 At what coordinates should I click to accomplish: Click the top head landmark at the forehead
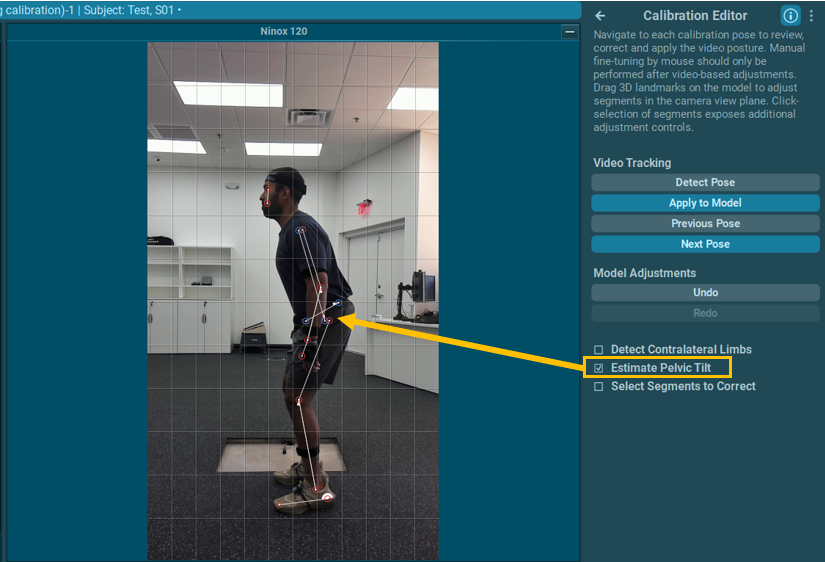click(268, 186)
